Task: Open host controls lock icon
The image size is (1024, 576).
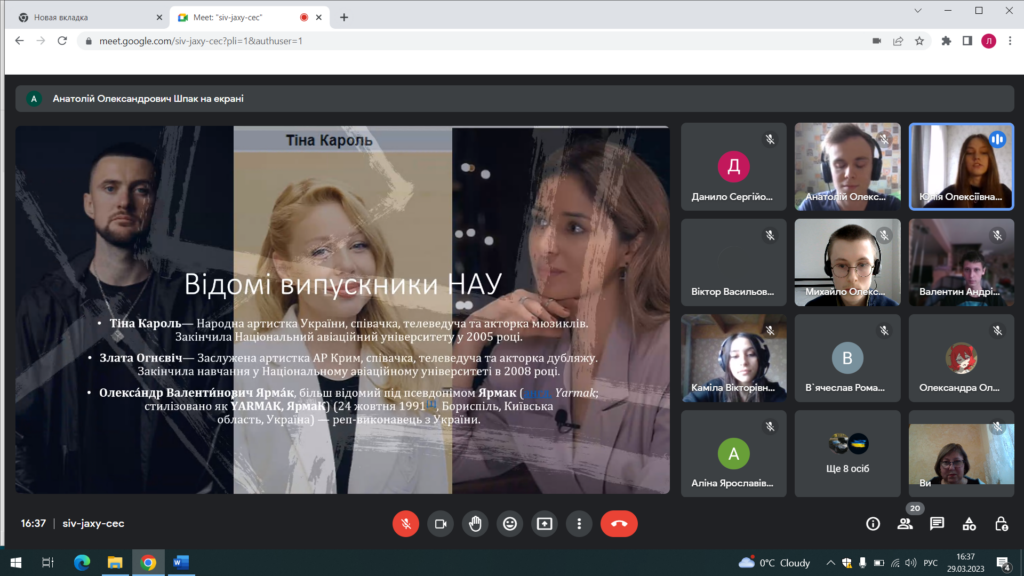Action: point(1001,523)
